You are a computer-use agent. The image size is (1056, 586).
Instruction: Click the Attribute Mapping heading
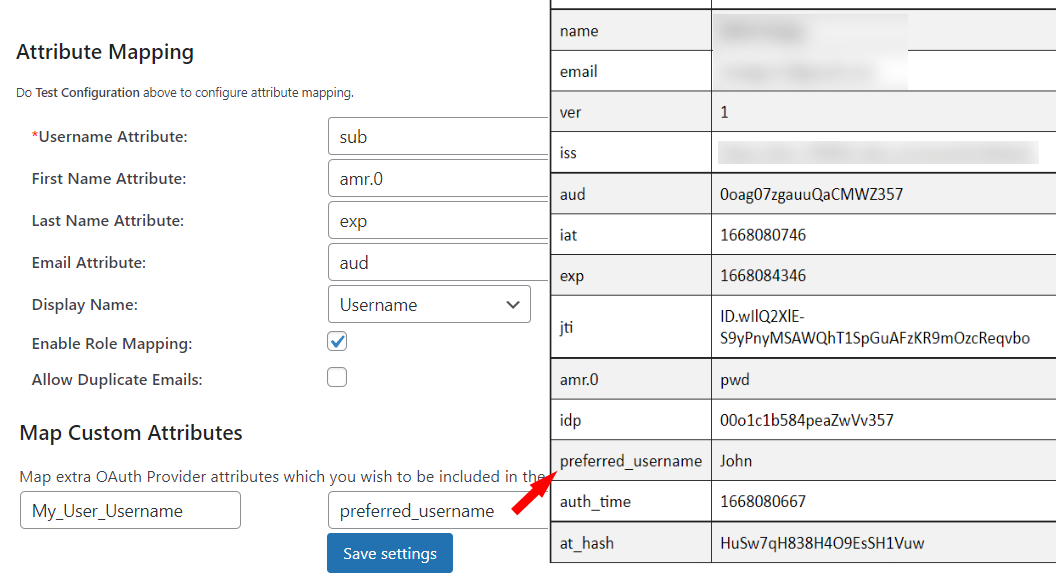click(105, 52)
